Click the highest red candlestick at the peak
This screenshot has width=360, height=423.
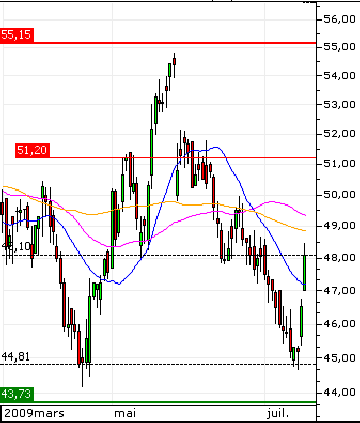pos(174,62)
